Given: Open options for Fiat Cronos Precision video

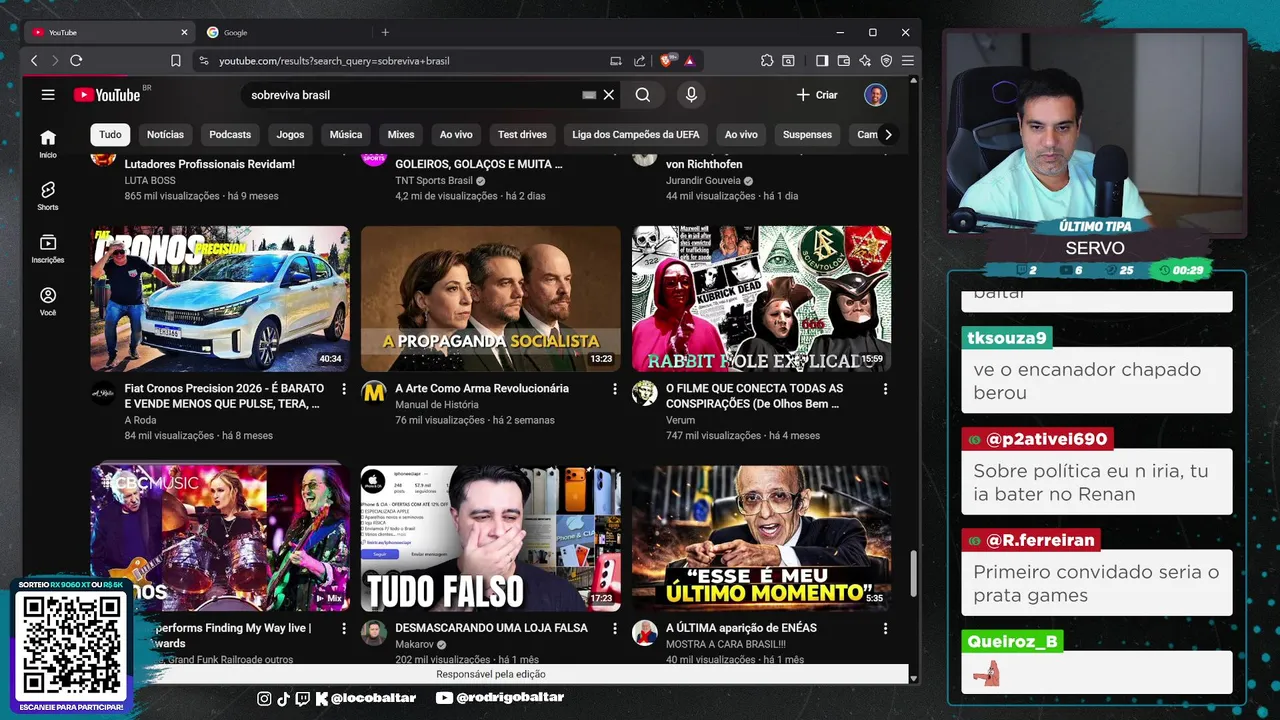Looking at the screenshot, I should click(344, 389).
